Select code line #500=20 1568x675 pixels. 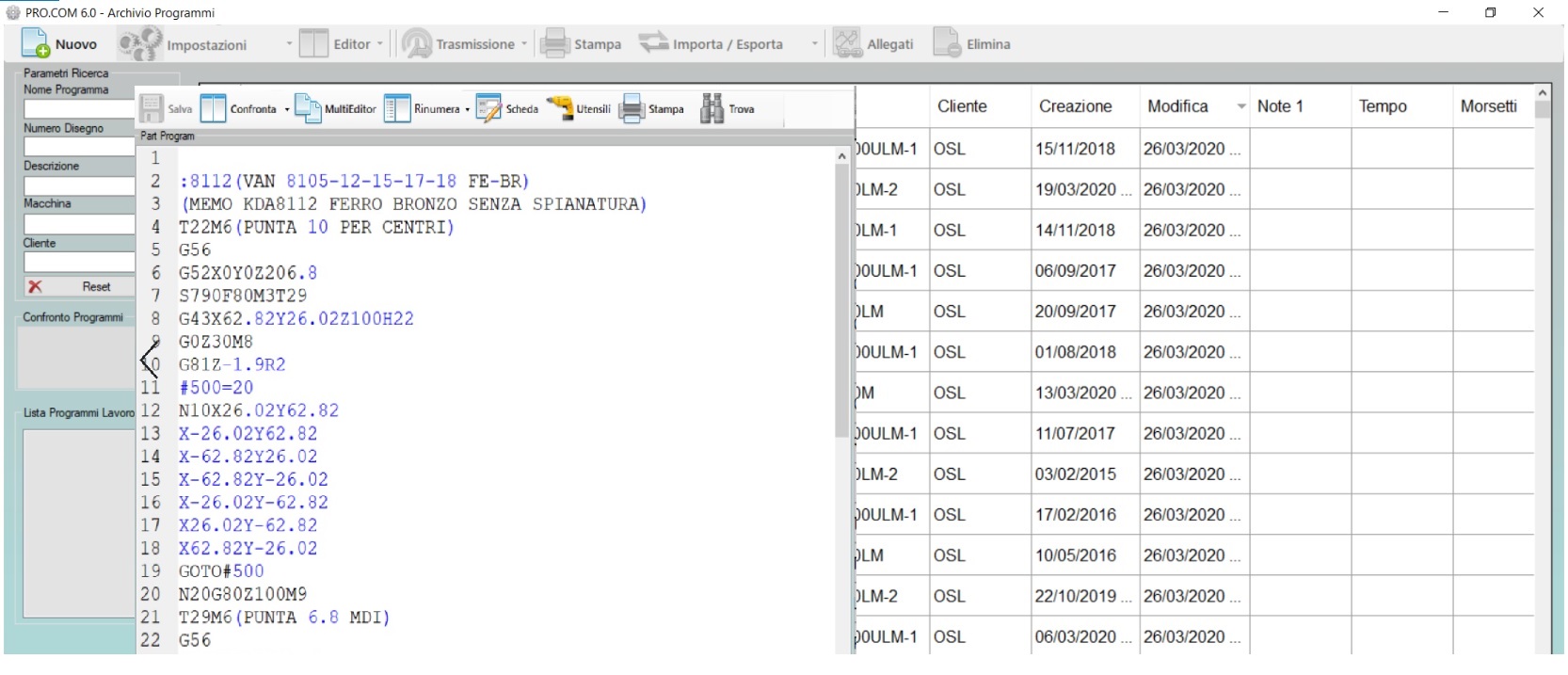[x=216, y=388]
